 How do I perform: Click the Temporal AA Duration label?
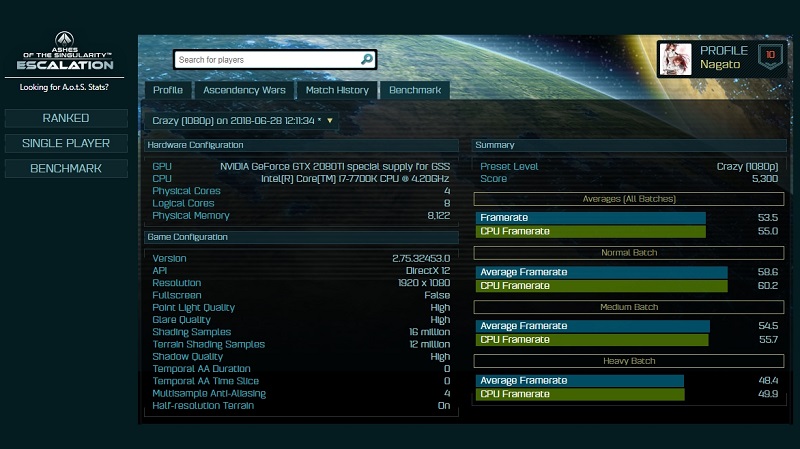(x=201, y=369)
